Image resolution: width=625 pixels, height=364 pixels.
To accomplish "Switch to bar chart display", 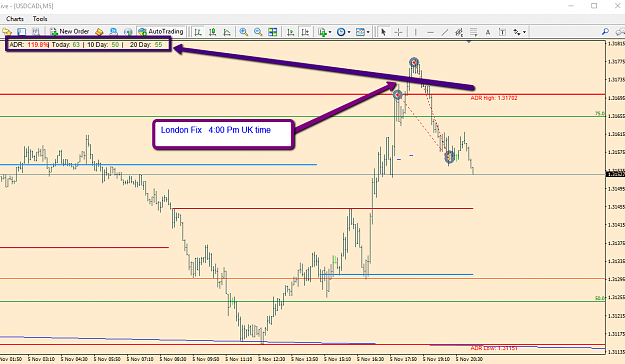I will 198,32.
